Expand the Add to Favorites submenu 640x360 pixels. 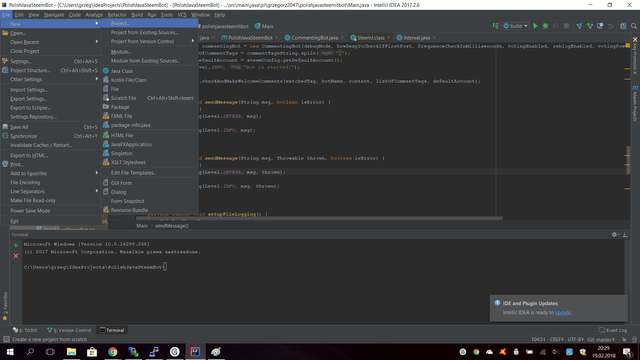[x=51, y=173]
